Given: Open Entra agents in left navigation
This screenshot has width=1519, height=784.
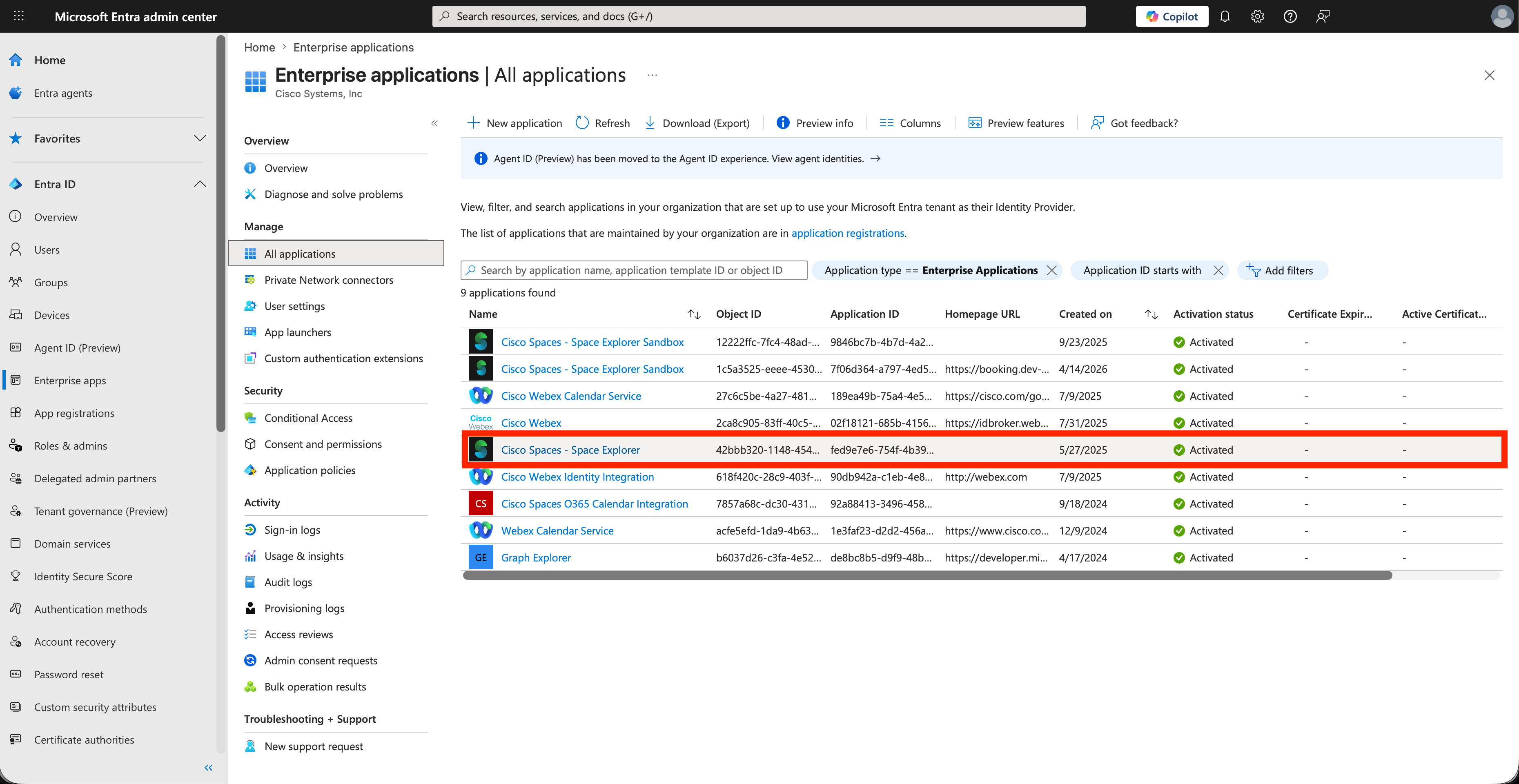Looking at the screenshot, I should point(63,93).
